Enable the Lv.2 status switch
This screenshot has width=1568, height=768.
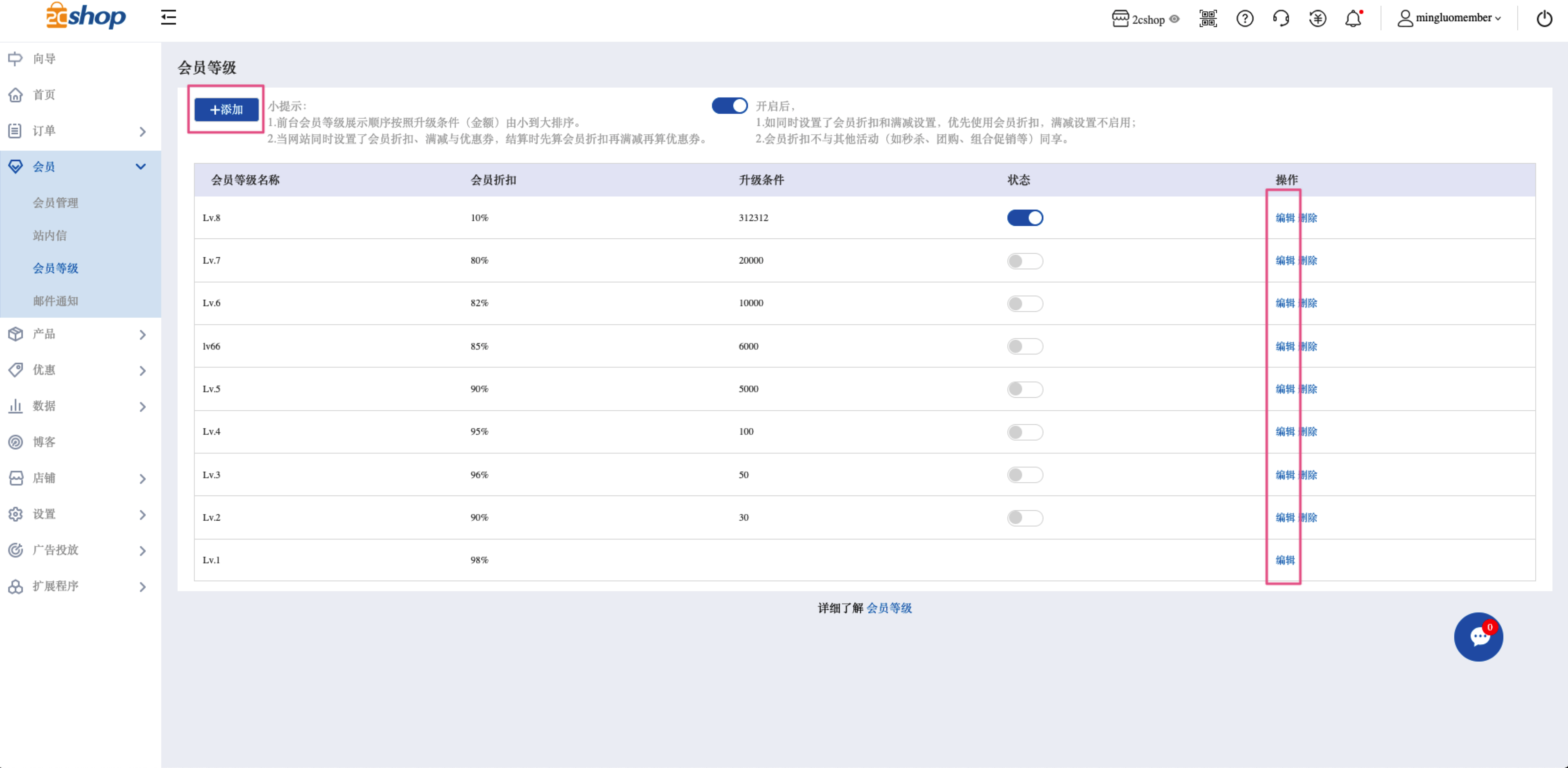1025,518
